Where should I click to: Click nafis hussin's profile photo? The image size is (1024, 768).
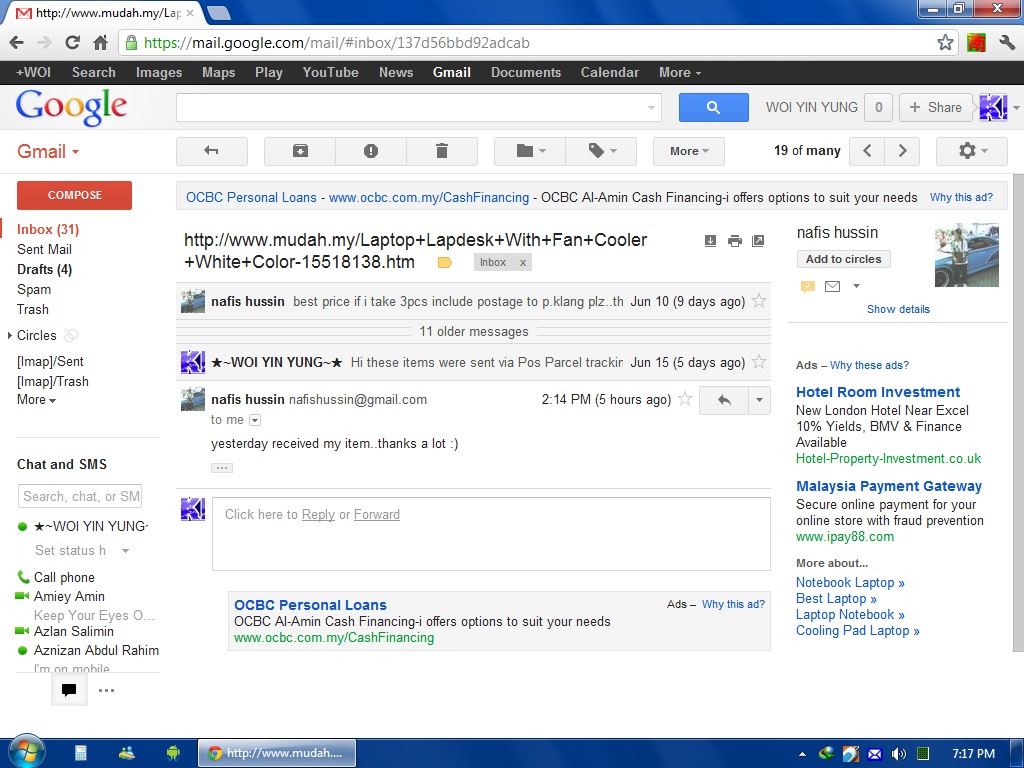[x=967, y=255]
